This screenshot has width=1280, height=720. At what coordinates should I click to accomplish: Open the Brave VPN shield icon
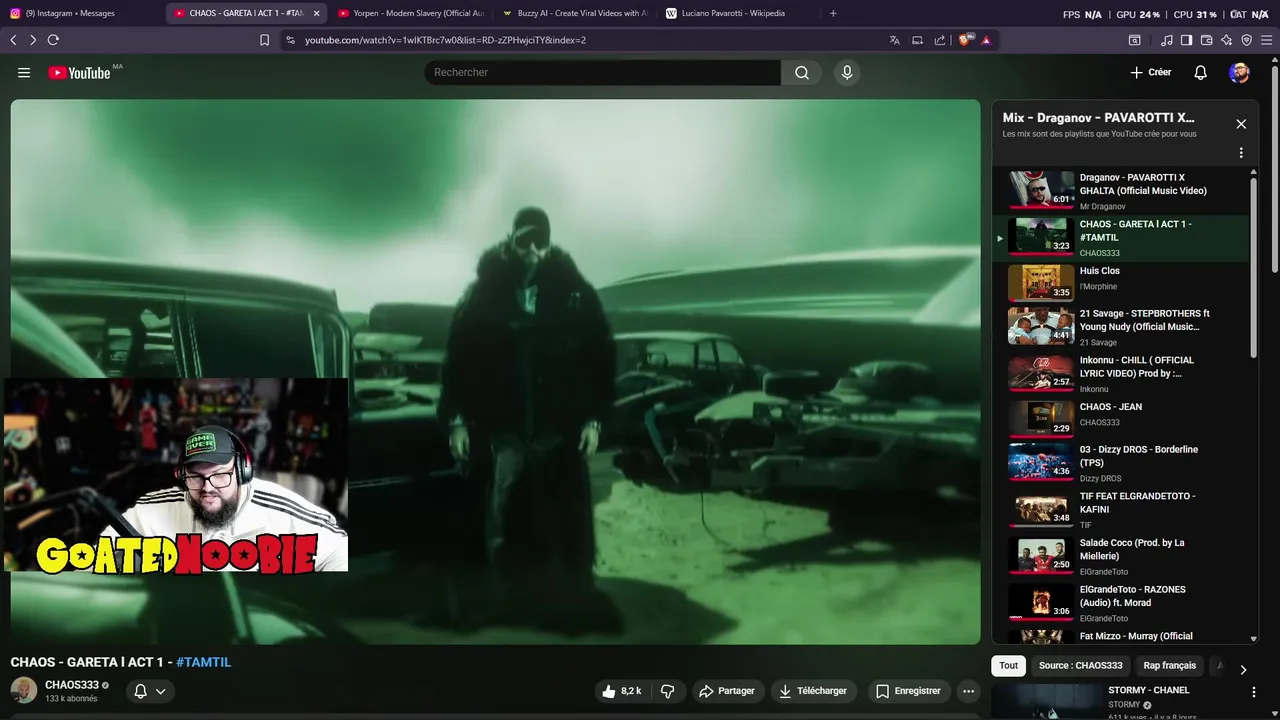(x=1246, y=40)
